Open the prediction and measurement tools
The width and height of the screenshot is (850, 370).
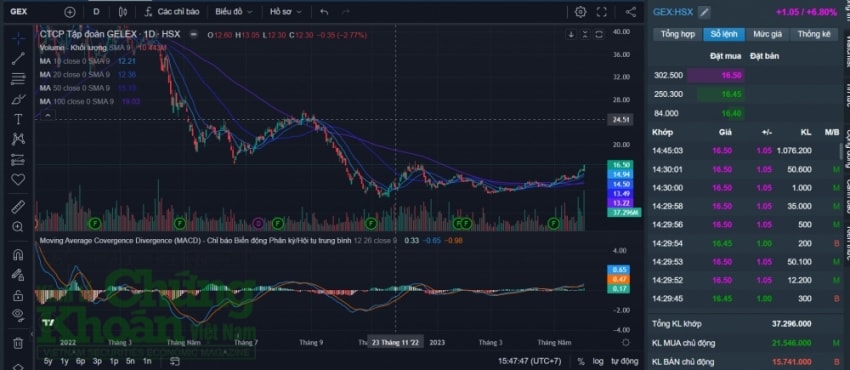coord(18,159)
